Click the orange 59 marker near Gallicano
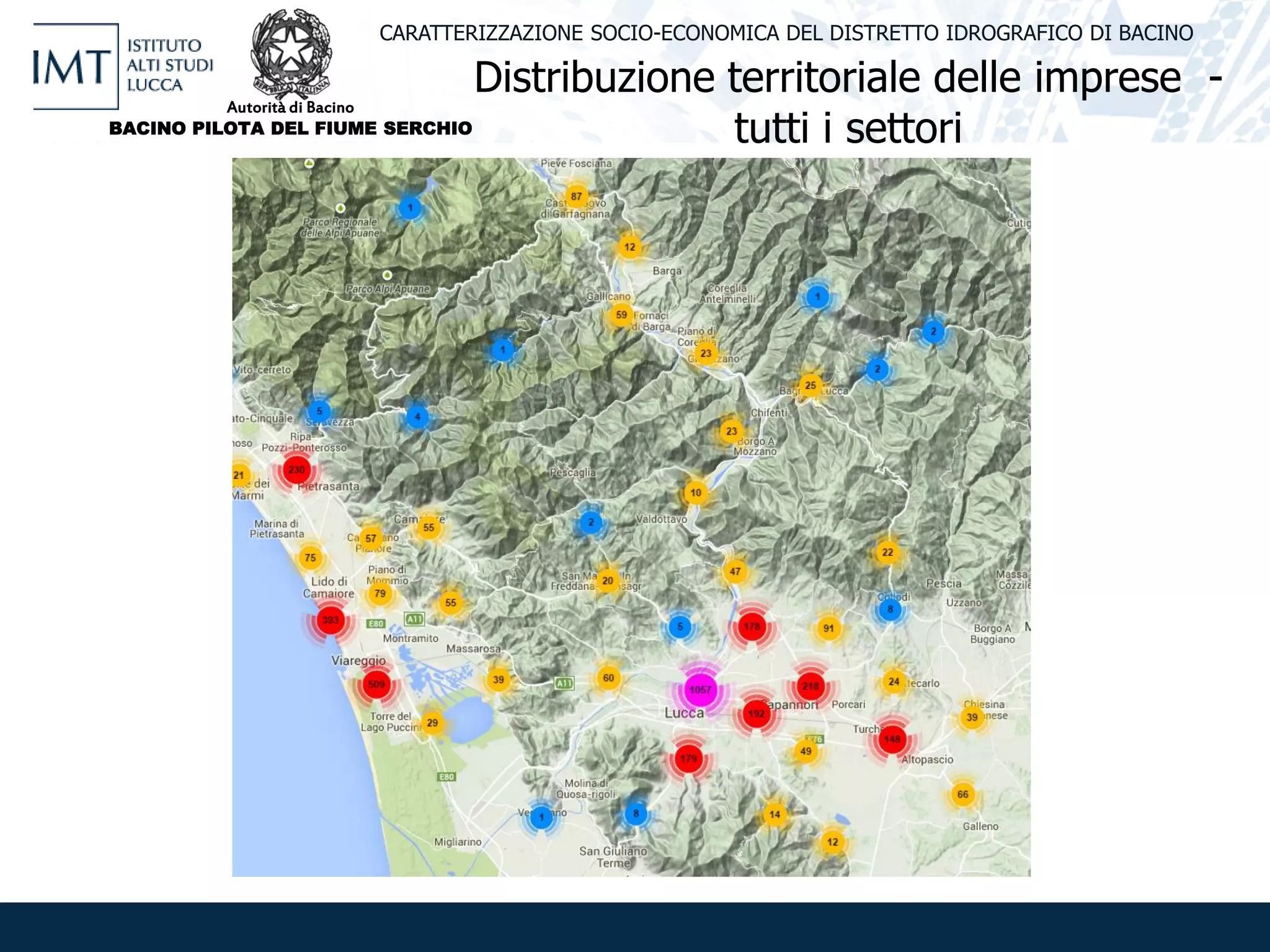The height and width of the screenshot is (952, 1270). click(x=621, y=315)
